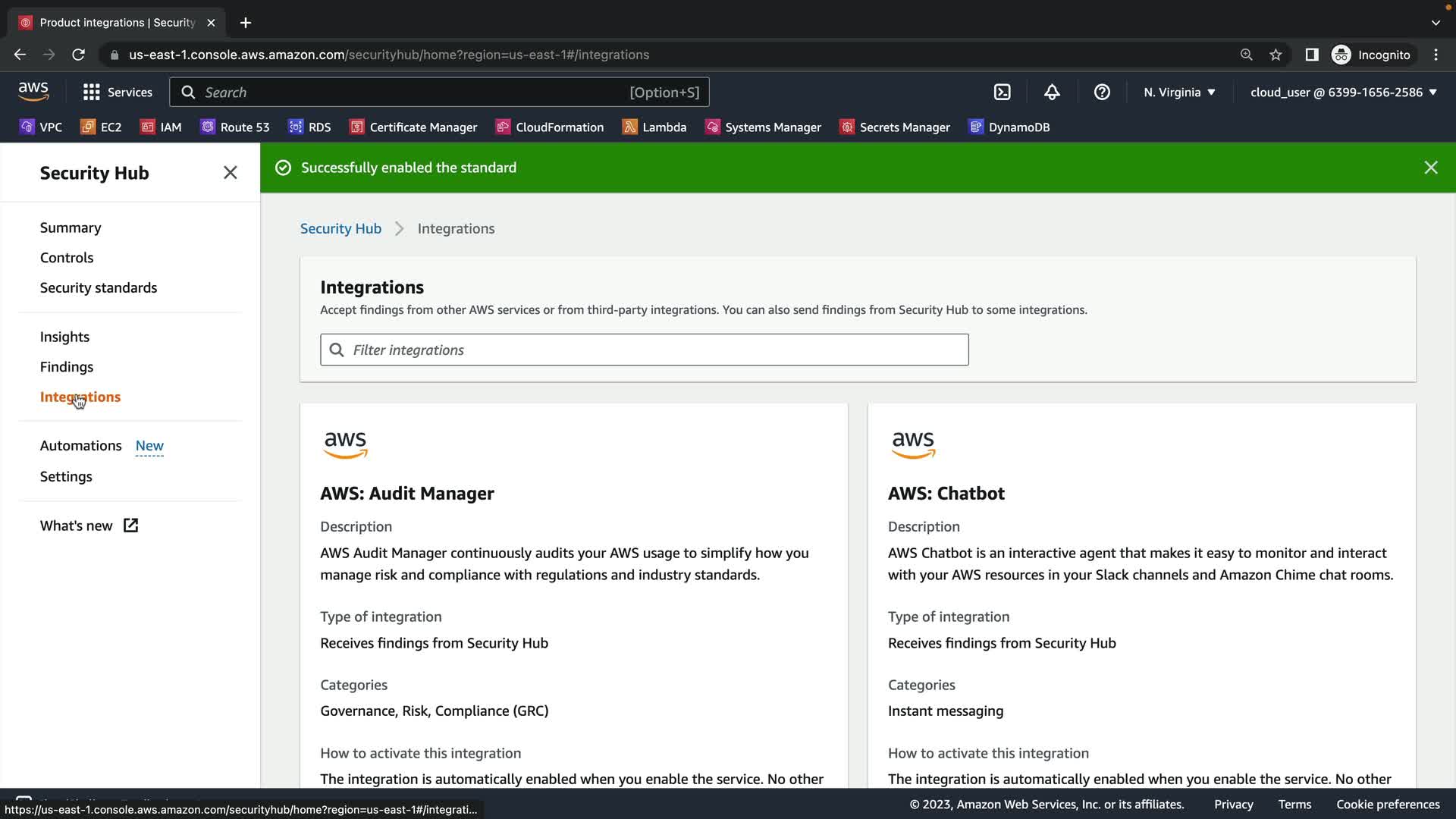Close the Security Hub side navigation

pyautogui.click(x=231, y=173)
